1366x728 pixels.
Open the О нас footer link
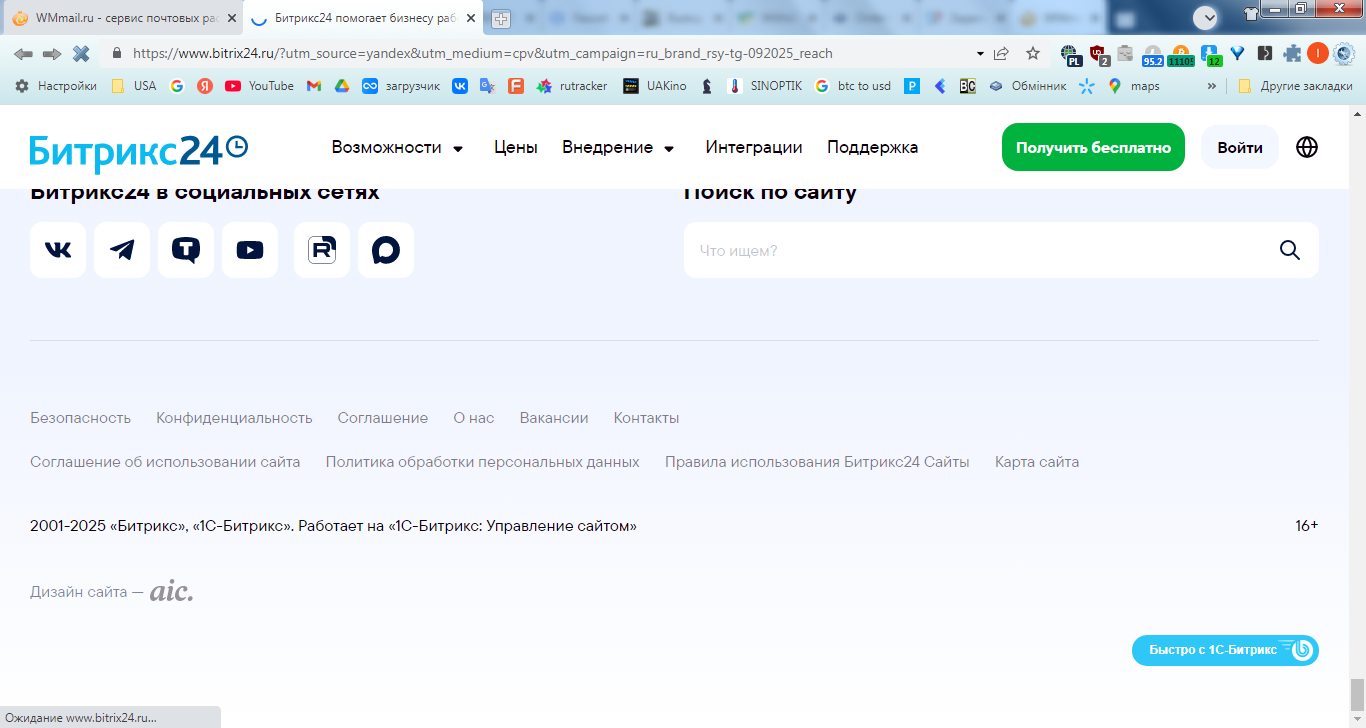474,418
